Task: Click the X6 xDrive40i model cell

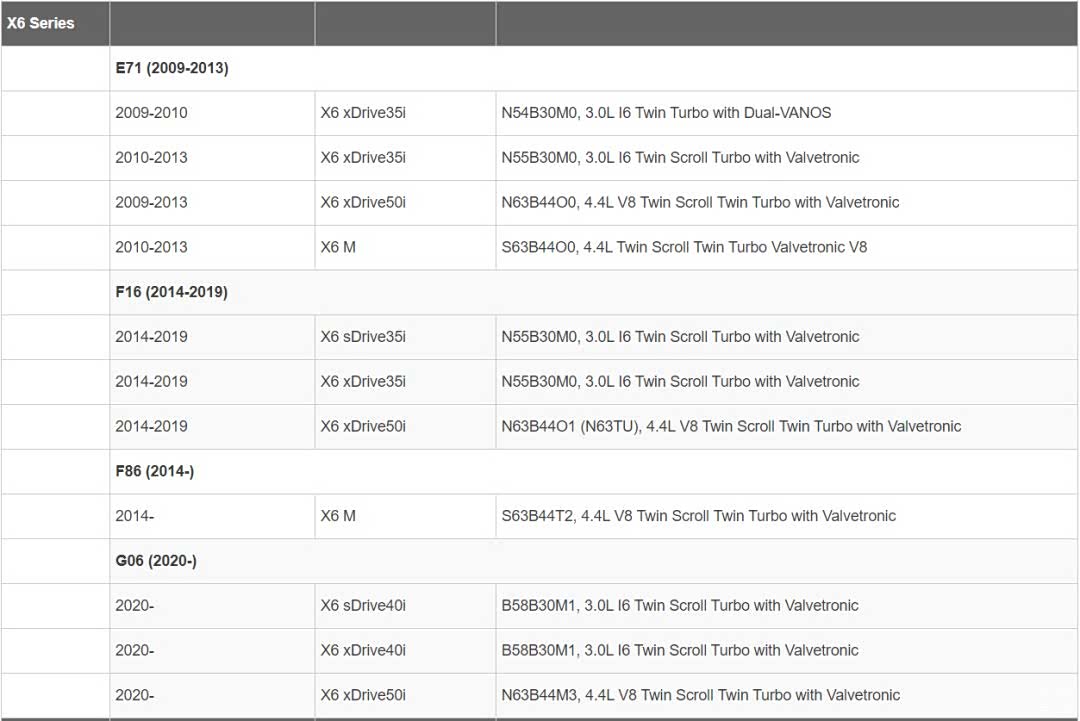Action: pyautogui.click(x=363, y=650)
